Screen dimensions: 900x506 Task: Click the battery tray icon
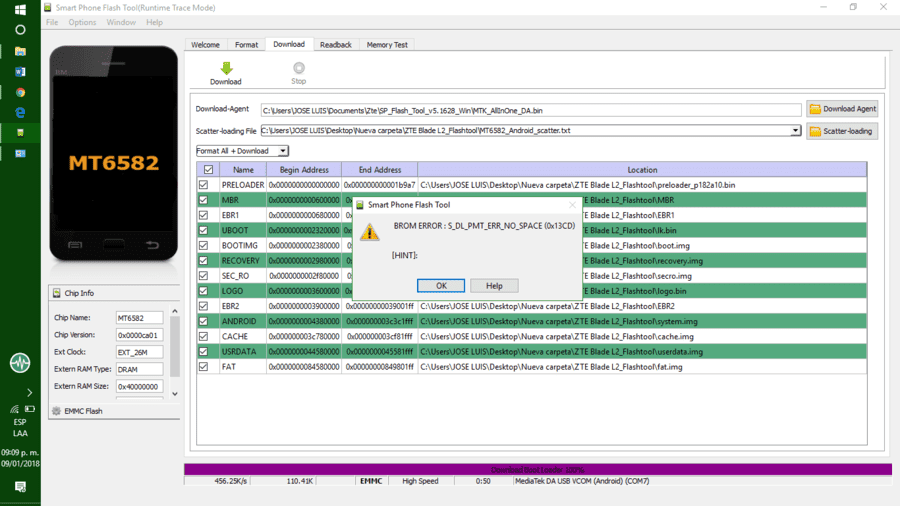pos(30,409)
